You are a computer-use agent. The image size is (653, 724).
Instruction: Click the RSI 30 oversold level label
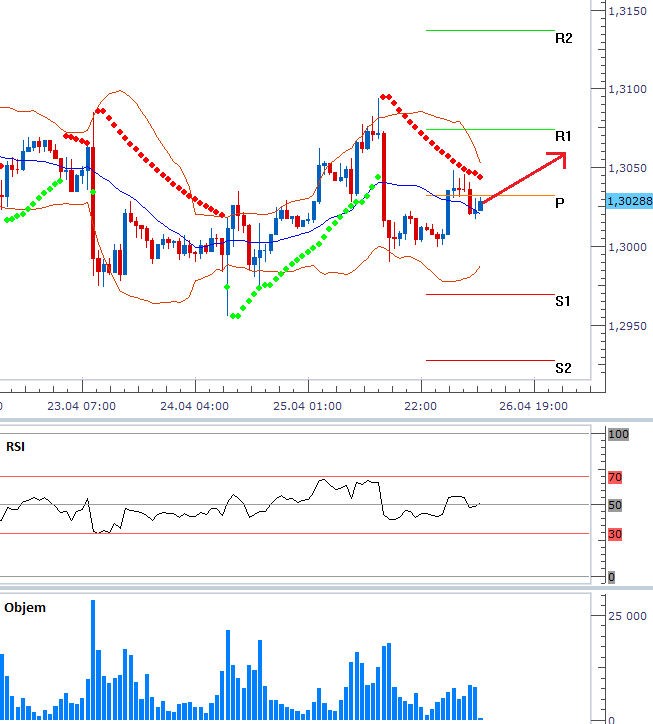coord(615,534)
